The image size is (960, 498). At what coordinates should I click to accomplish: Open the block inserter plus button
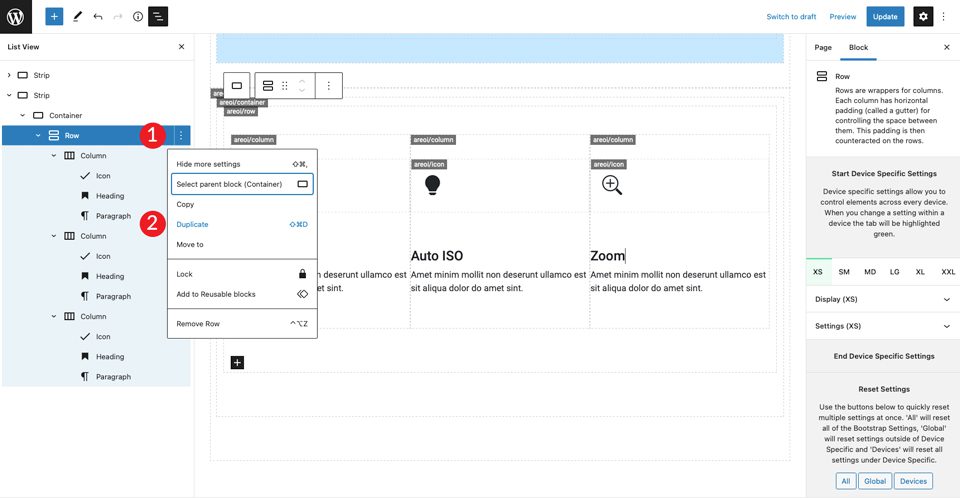[54, 17]
